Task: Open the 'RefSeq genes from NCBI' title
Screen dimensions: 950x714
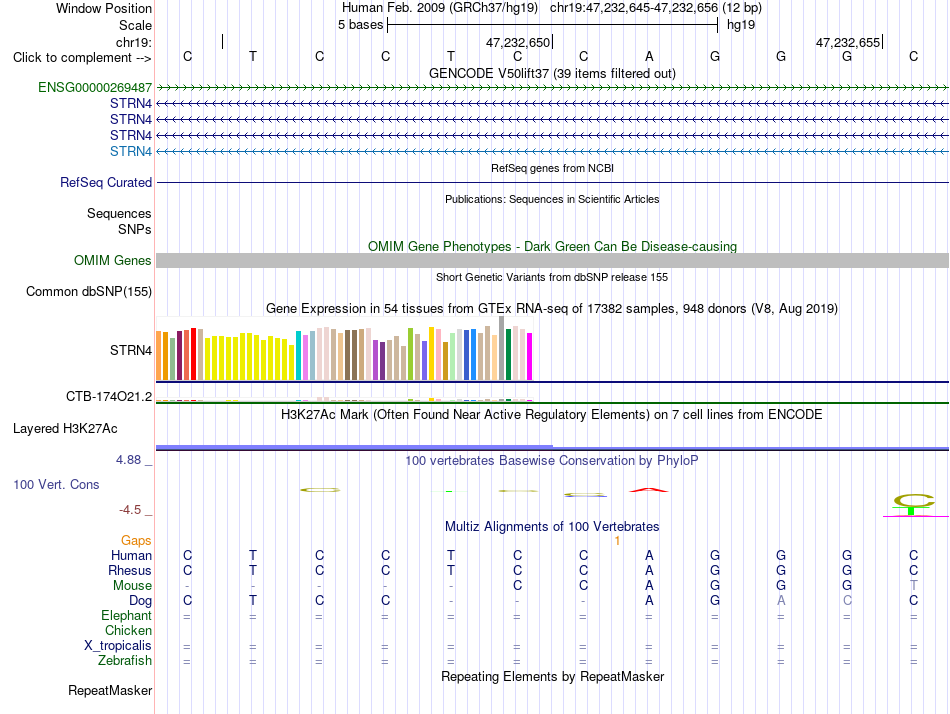Action: click(x=552, y=168)
